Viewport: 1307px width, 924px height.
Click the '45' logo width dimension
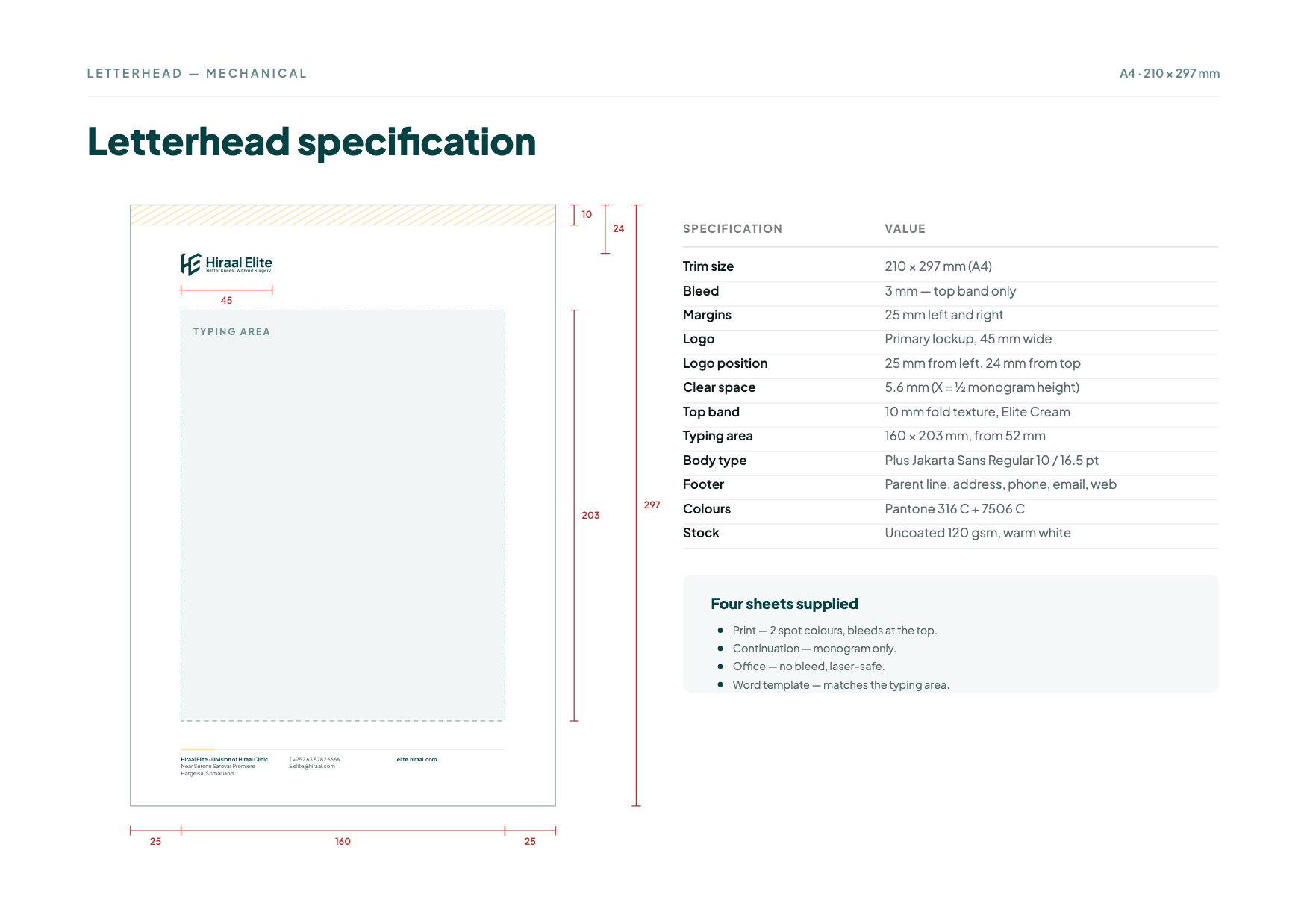(x=226, y=300)
